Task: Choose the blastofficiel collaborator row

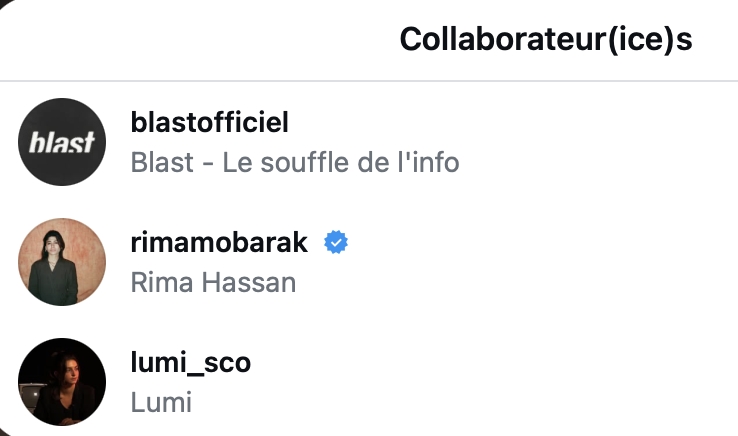Action: 369,142
